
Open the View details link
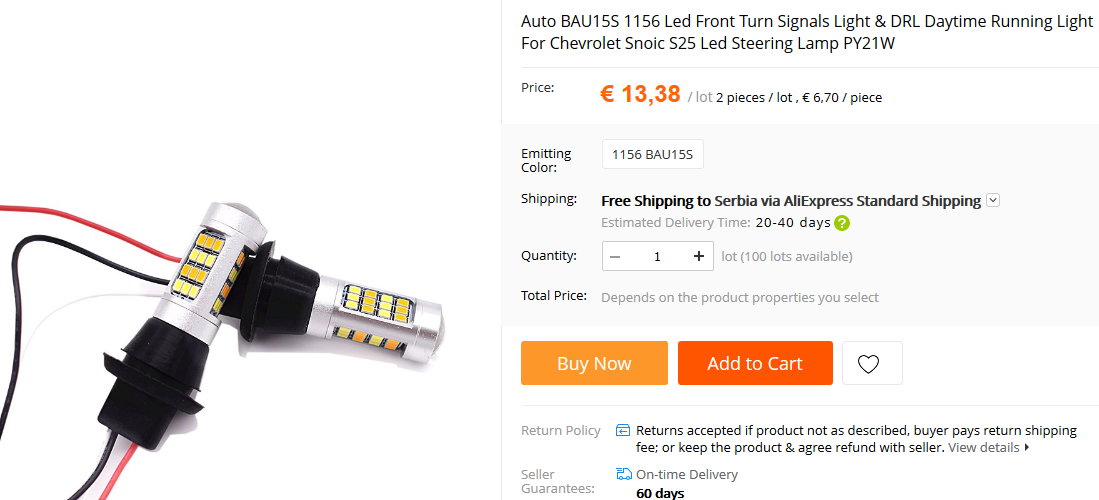tap(983, 447)
